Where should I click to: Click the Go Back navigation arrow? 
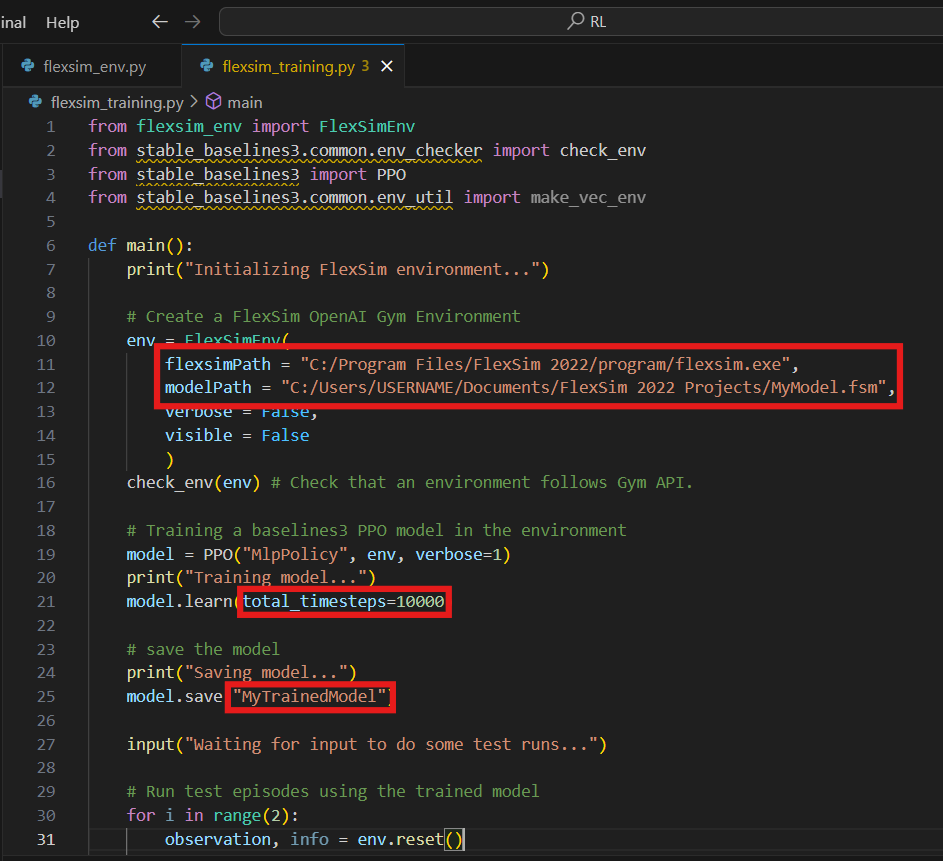coord(160,22)
